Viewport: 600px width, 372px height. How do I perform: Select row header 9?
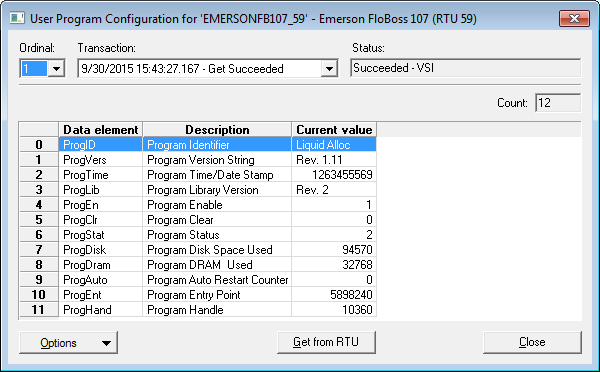[39, 280]
